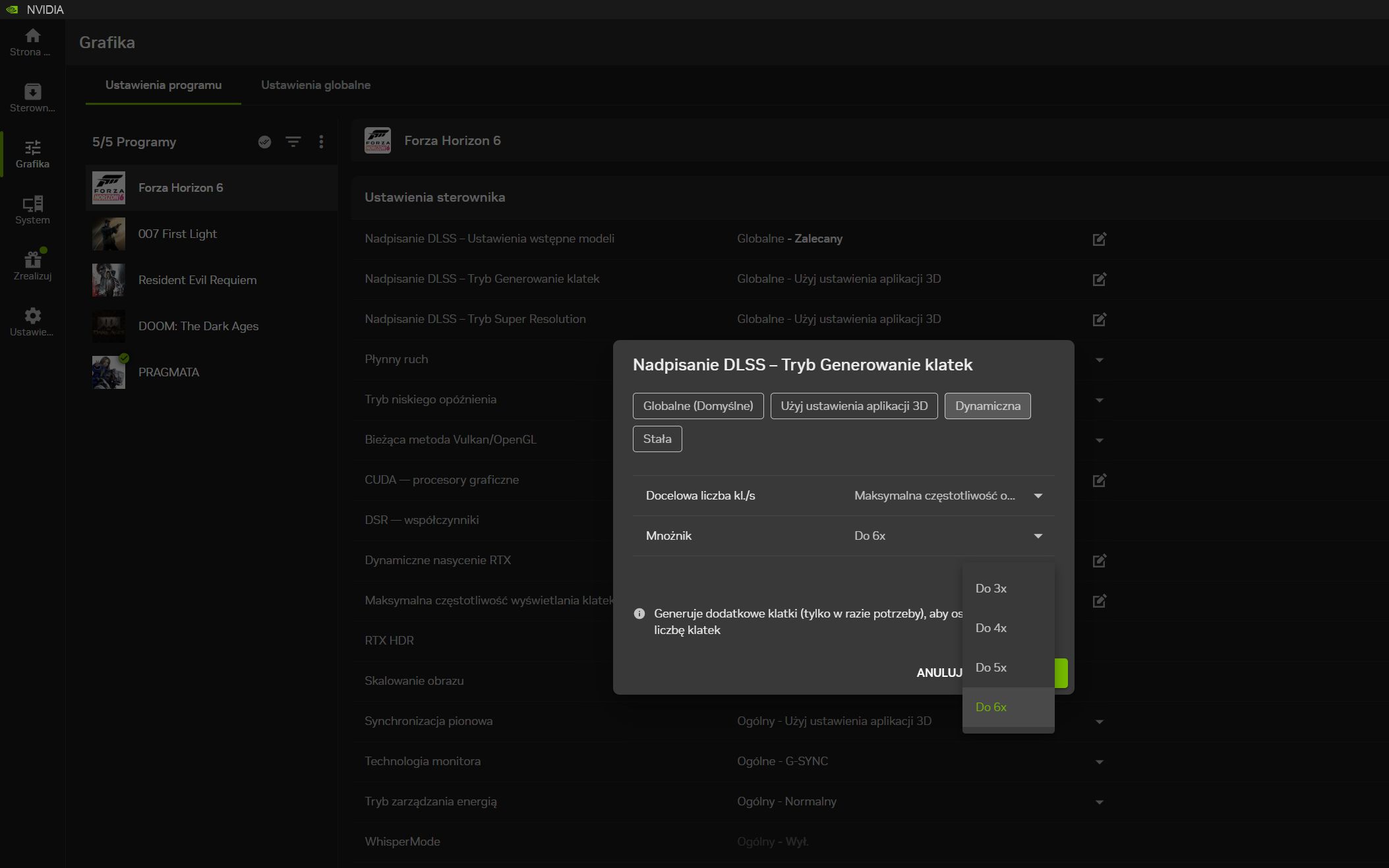Select 007 First Light in program list
The width and height of the screenshot is (1389, 868).
(x=212, y=234)
